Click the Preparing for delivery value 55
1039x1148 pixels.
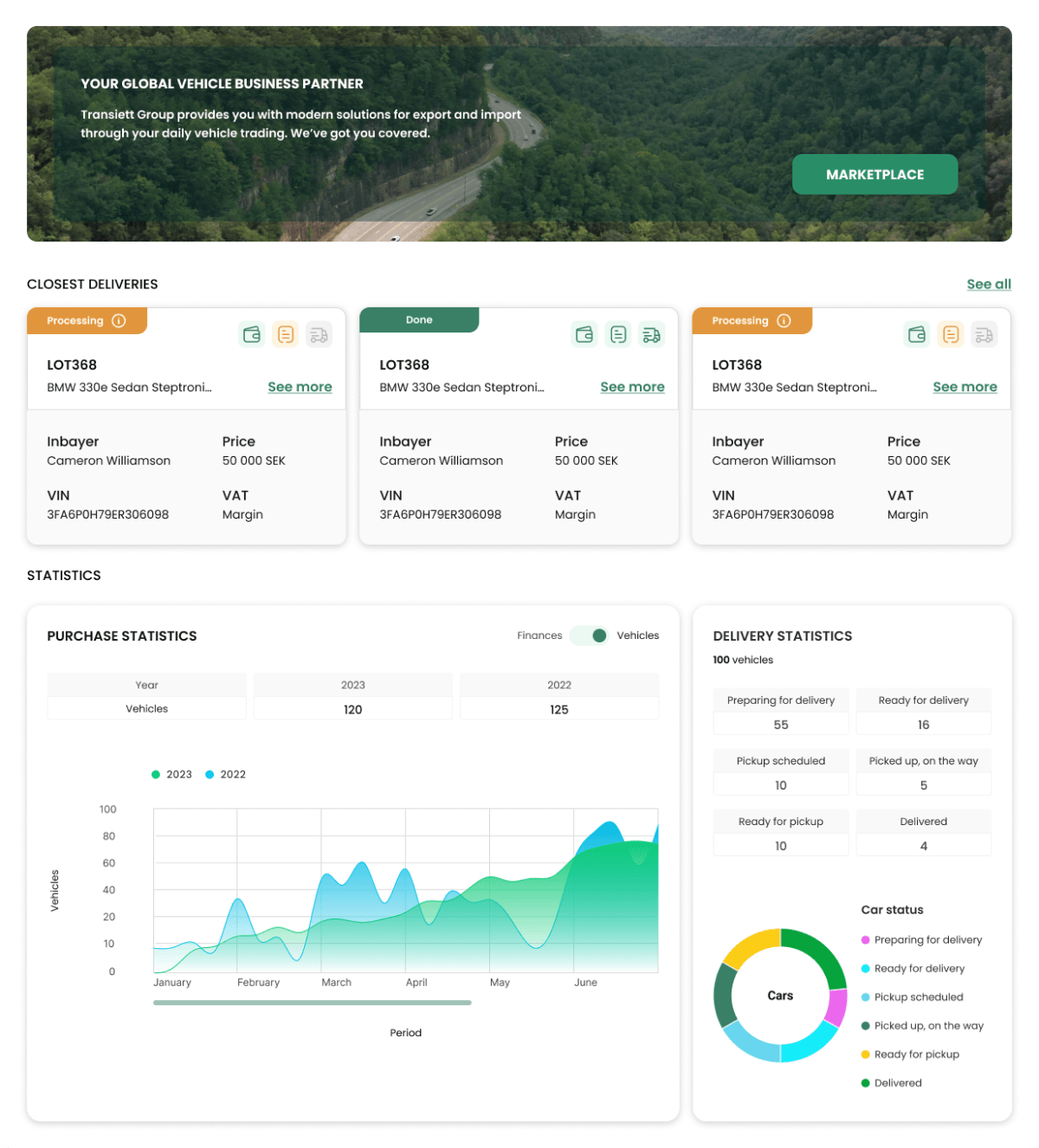781,725
